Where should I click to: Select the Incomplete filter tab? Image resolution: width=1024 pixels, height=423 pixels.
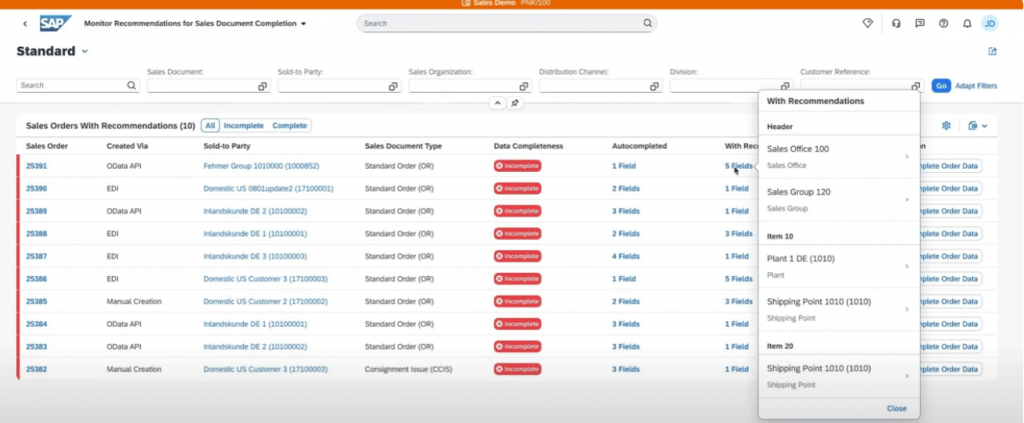pyautogui.click(x=244, y=125)
